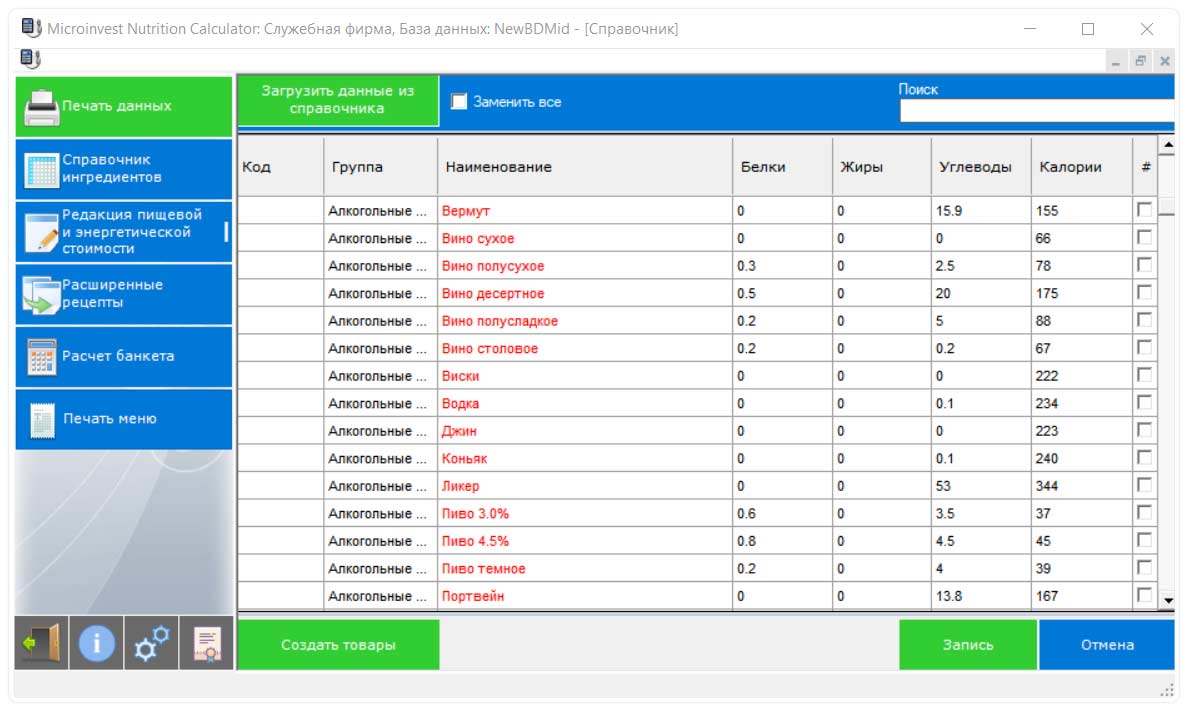This screenshot has height=711, width=1188.
Task: Sort by the Наименование column header
Action: coord(585,167)
